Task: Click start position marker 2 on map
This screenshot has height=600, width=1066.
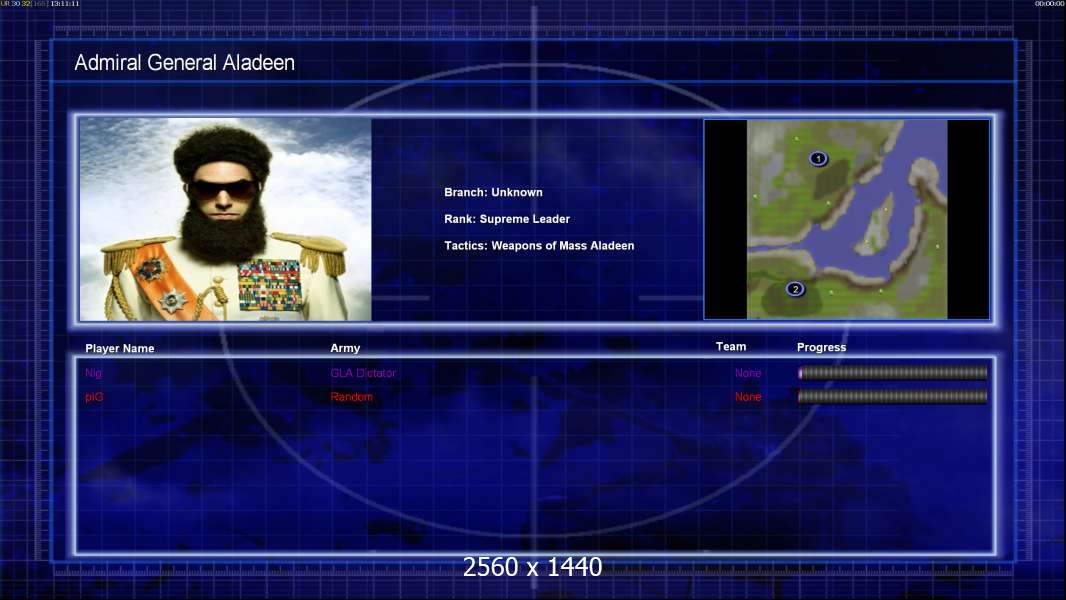Action: click(x=795, y=289)
